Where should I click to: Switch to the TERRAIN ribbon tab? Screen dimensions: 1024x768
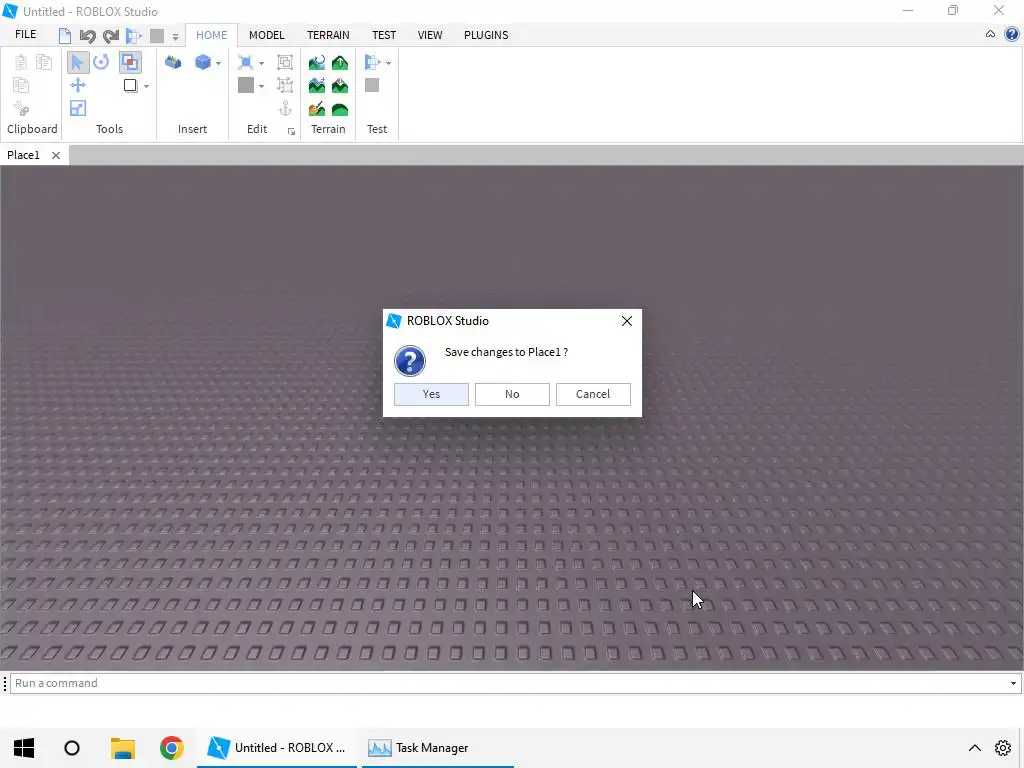point(328,35)
